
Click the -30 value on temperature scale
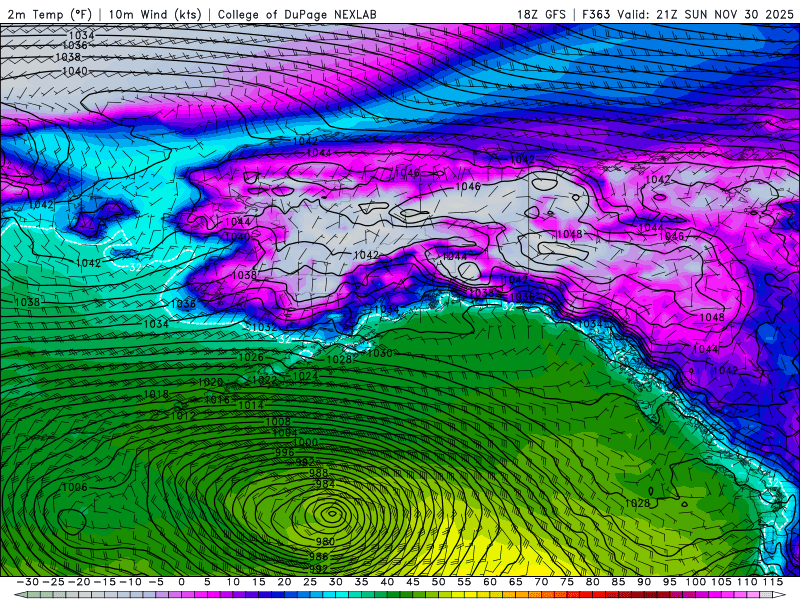28,582
